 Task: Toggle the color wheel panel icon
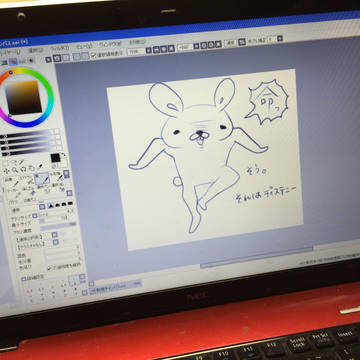(x=13, y=61)
